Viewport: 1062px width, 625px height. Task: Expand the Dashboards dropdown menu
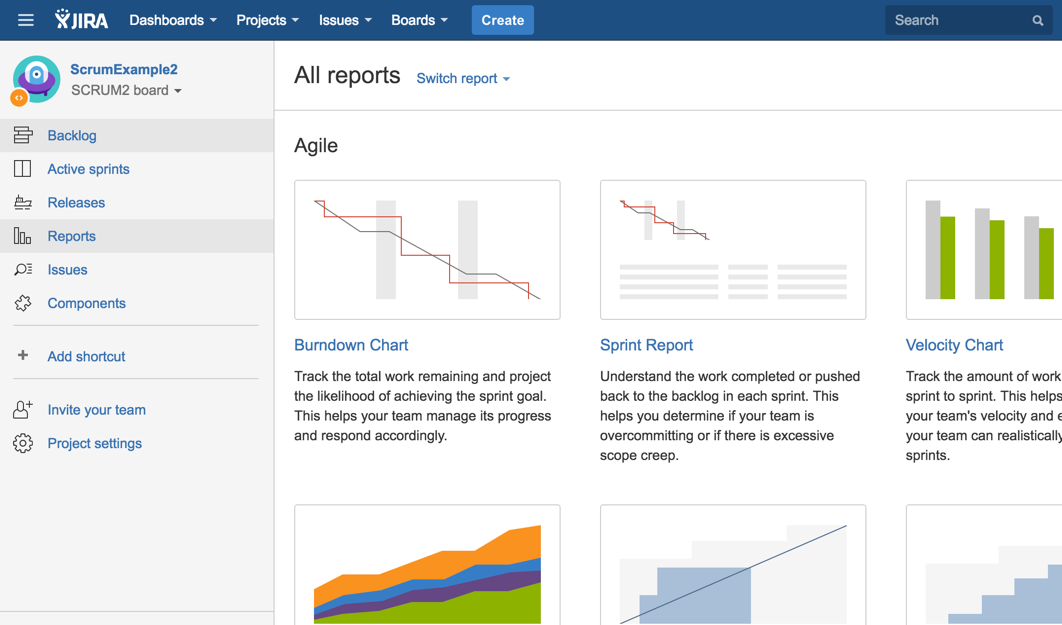tap(173, 20)
